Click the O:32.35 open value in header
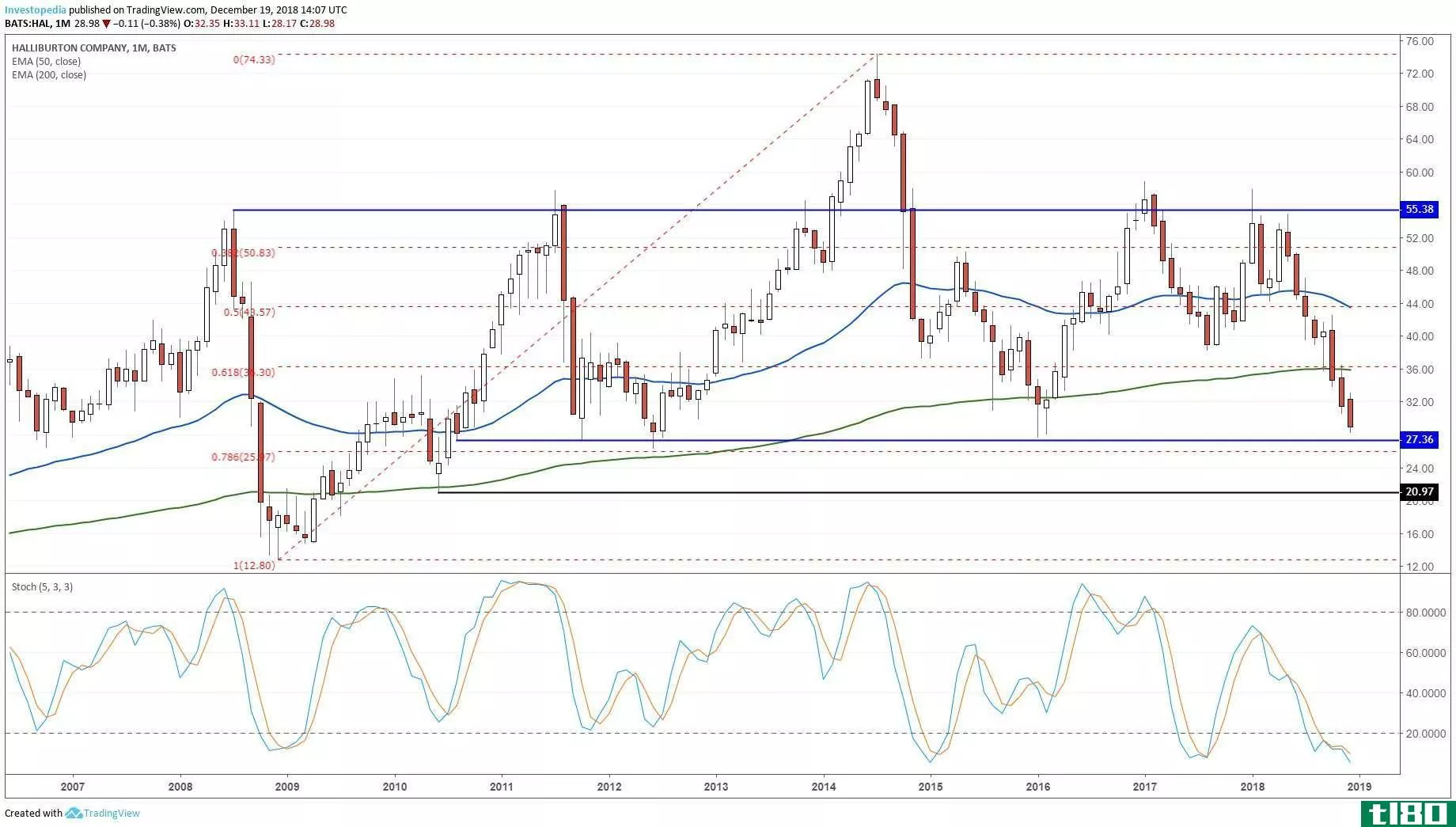 pos(202,24)
